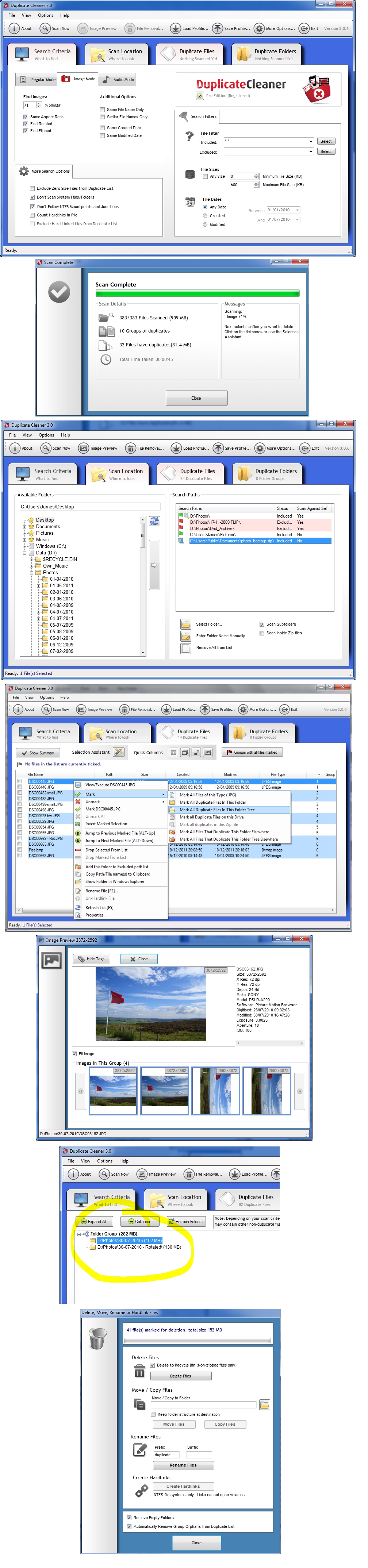Collapse the Photos node in folder tree
368x1568 pixels.
[32, 572]
